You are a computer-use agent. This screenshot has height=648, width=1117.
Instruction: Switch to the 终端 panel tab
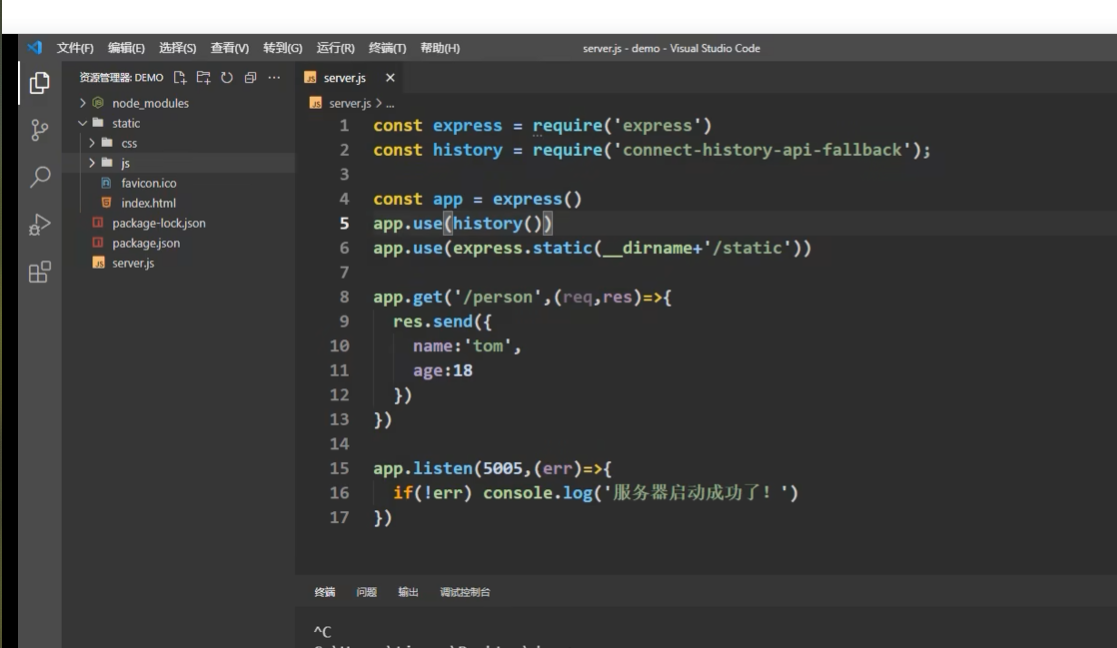tap(325, 592)
